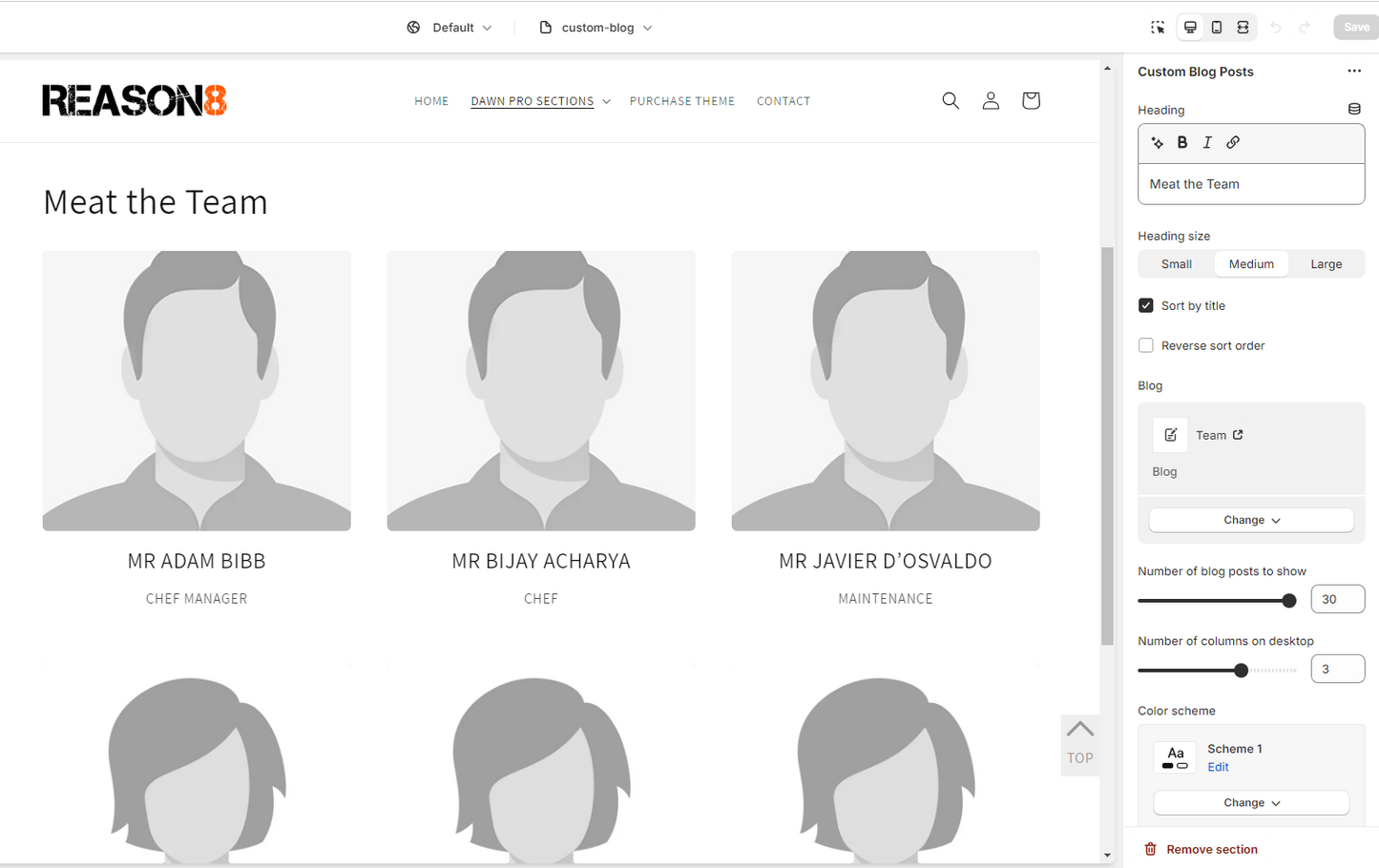Enable Reverse sort order checkbox
This screenshot has height=868, width=1379.
click(1146, 346)
